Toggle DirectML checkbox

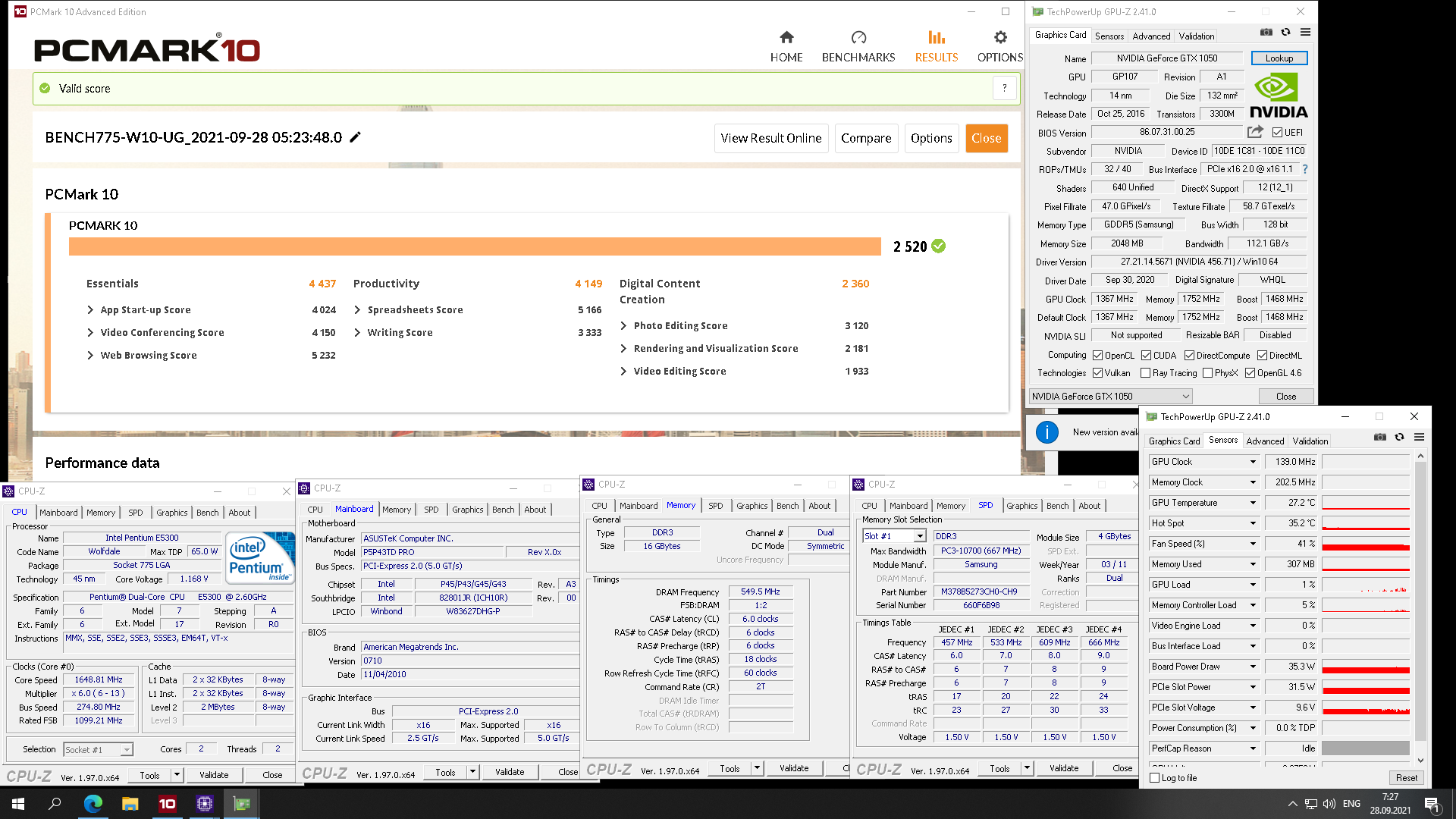point(1262,356)
